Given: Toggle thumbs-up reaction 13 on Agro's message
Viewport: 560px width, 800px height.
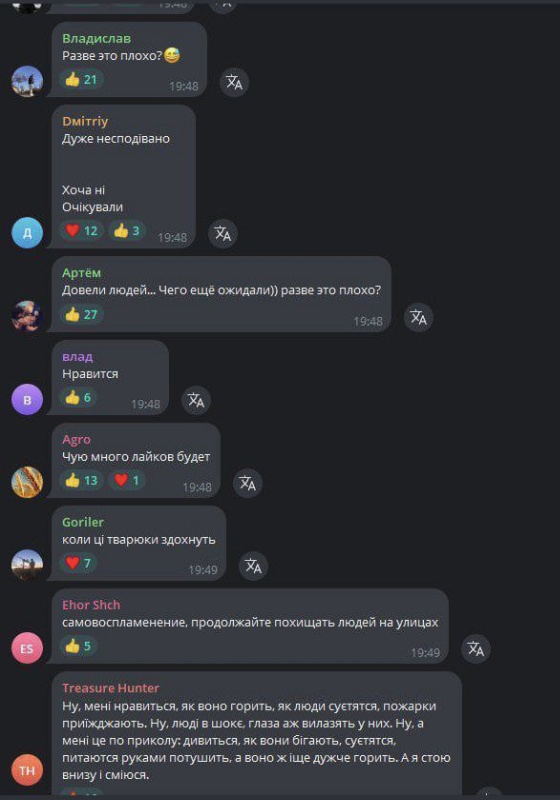Looking at the screenshot, I should [x=82, y=480].
